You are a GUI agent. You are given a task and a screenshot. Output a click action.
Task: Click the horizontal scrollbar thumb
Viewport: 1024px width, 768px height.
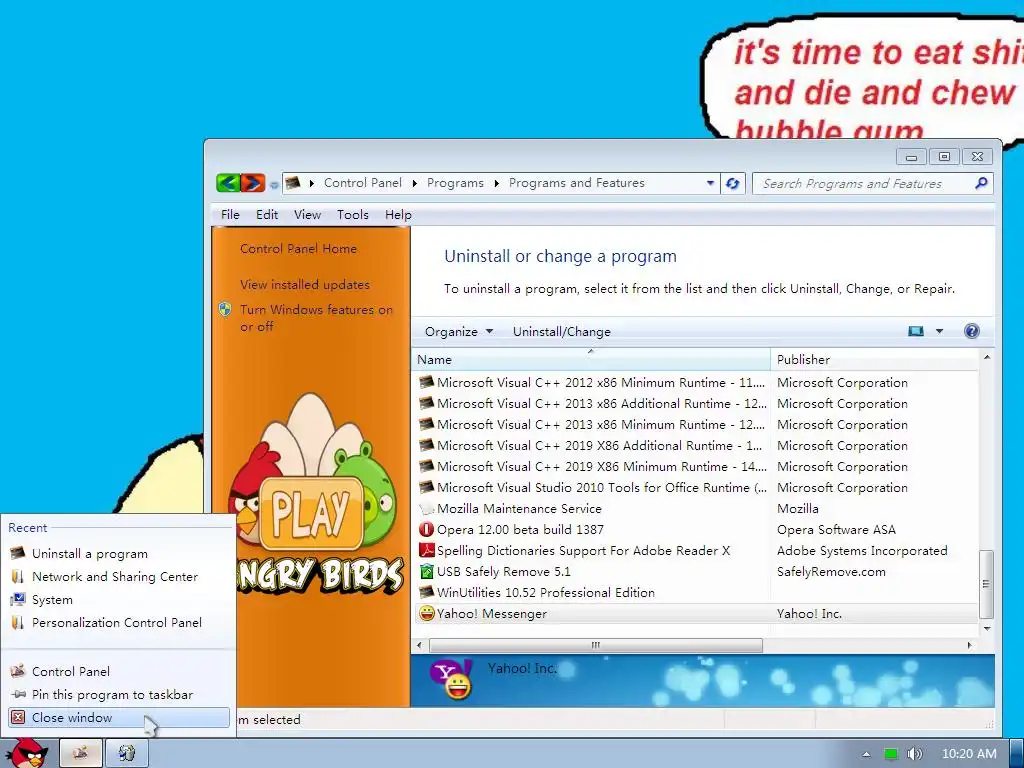point(596,645)
